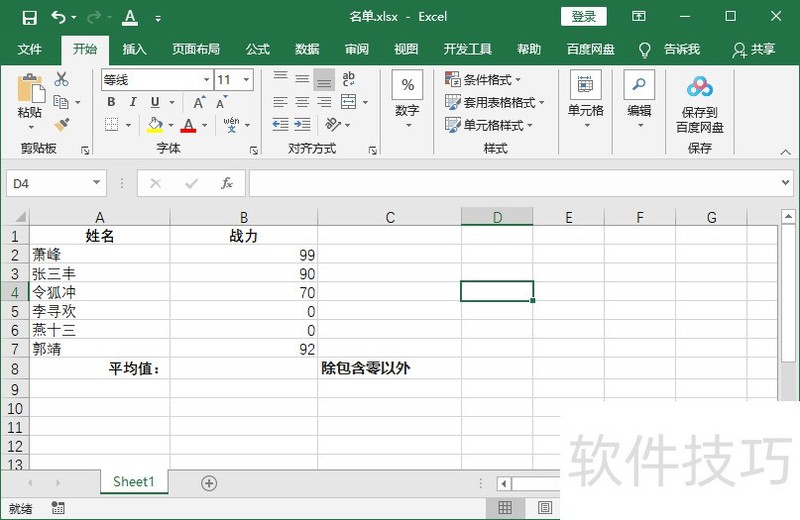The image size is (800, 520).
Task: Click the Insert Function fx icon
Action: click(227, 183)
